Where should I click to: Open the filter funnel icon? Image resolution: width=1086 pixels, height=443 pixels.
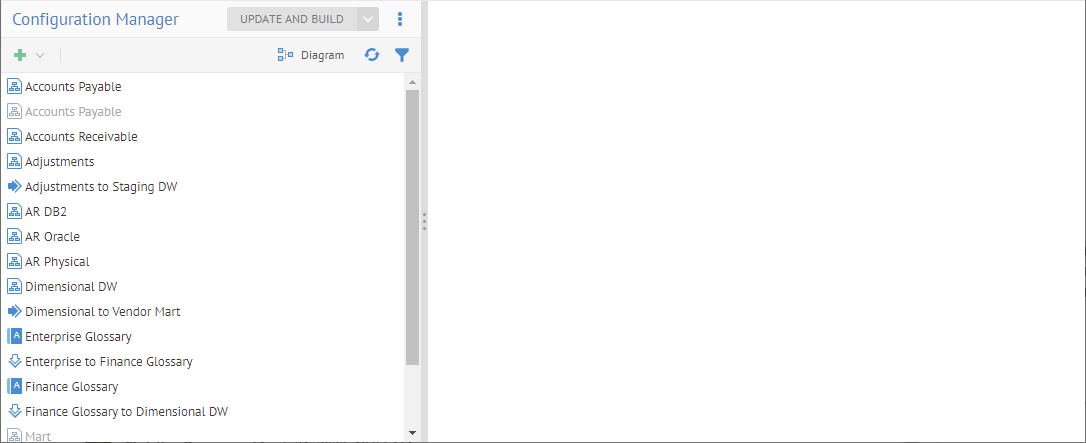(402, 56)
